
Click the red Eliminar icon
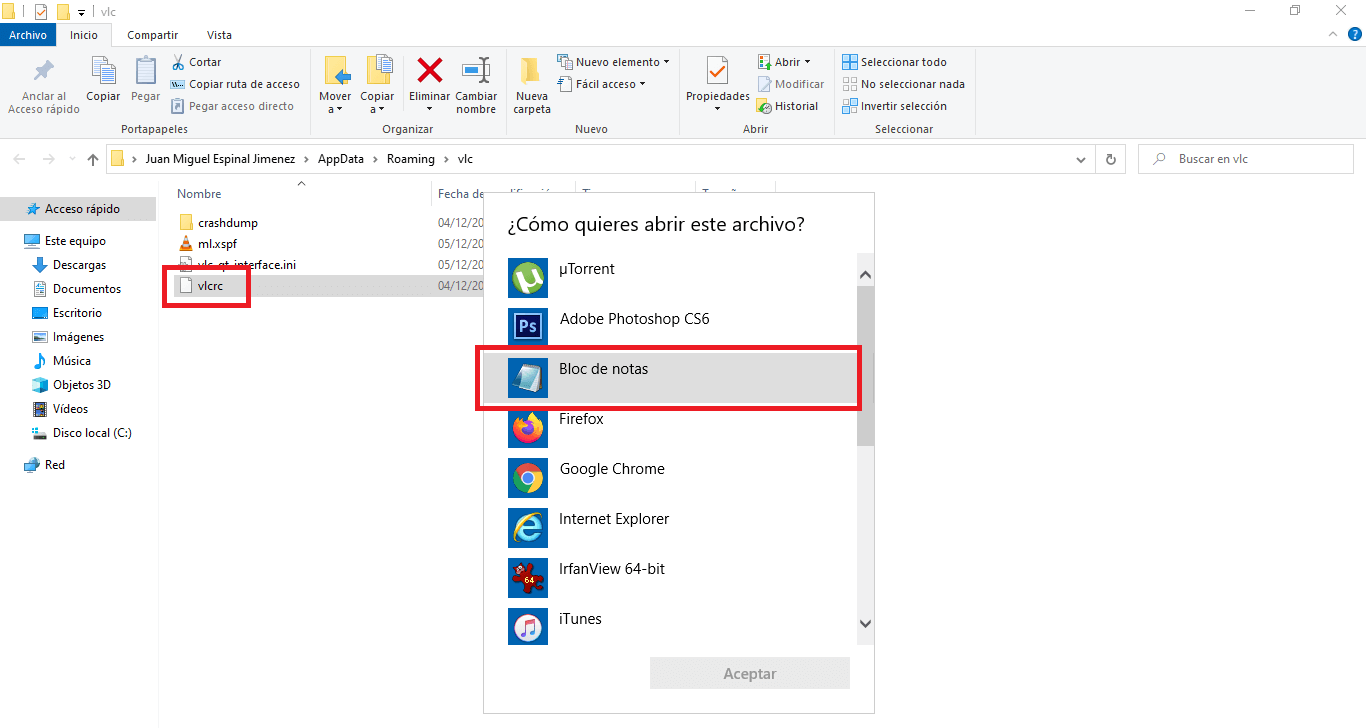coord(430,70)
